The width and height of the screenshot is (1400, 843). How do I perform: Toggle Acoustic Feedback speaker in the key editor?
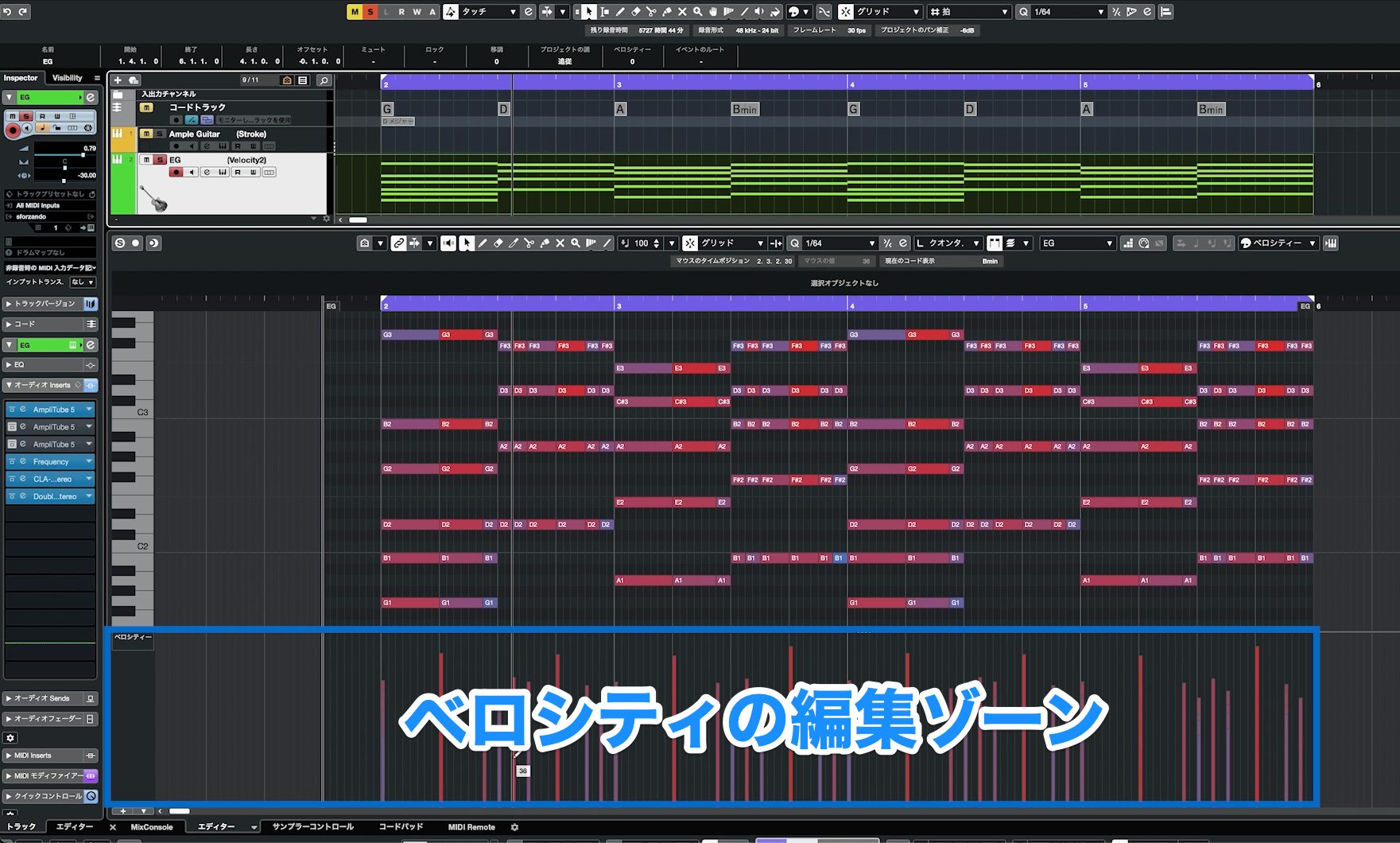(x=448, y=243)
